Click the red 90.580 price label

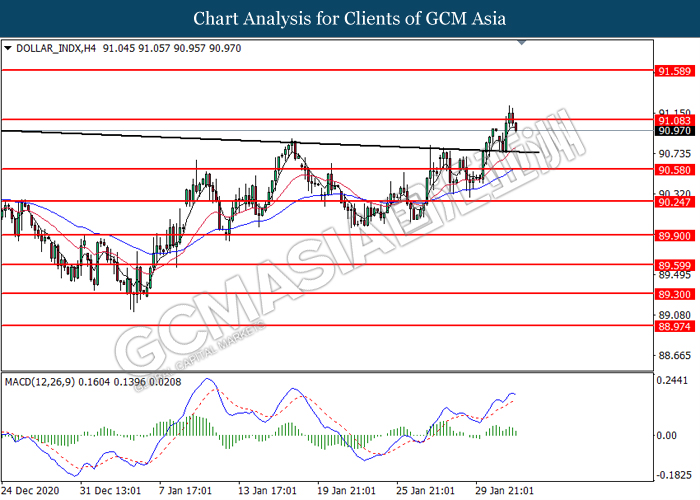[x=675, y=170]
